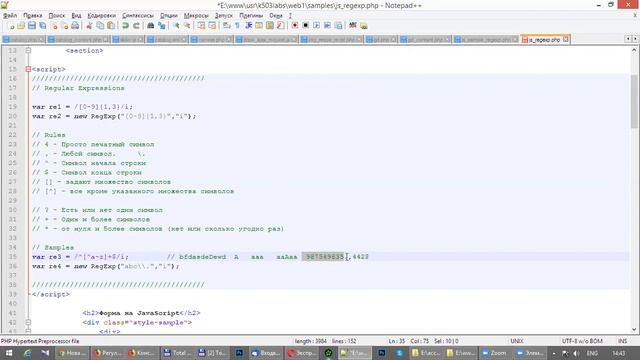Collapse the div fold marker at line 42
Screen dimensions: 640x360
(28, 322)
